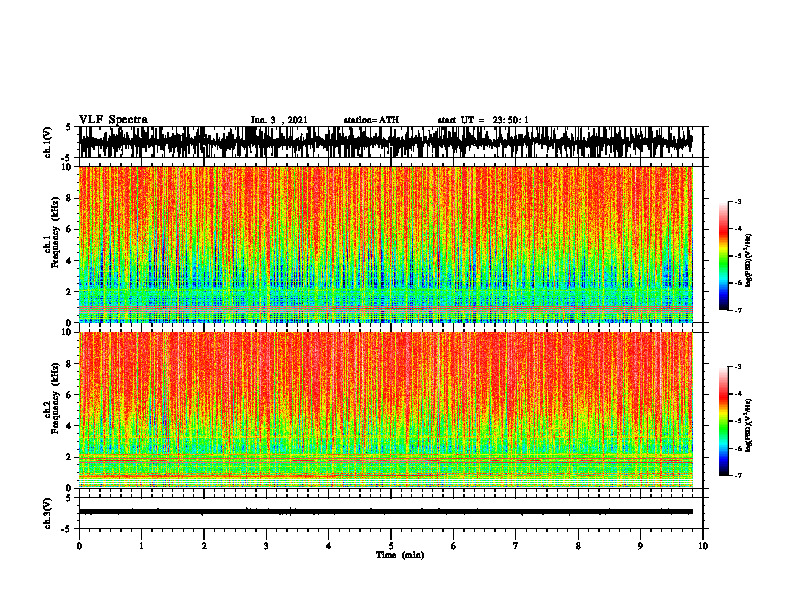
Task: Click the ch.1 frequency tick label "8"
Action: pyautogui.click(x=71, y=198)
